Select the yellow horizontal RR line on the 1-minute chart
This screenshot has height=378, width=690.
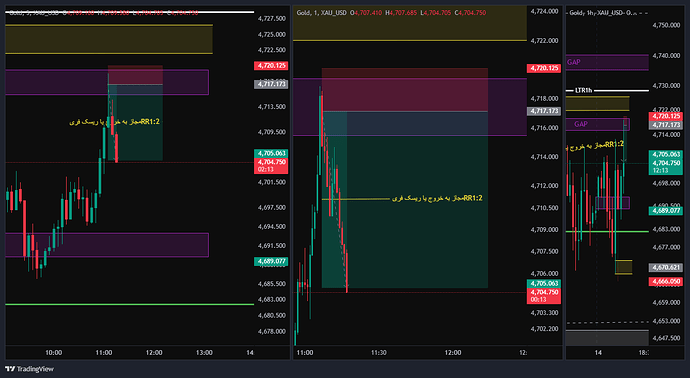click(356, 199)
